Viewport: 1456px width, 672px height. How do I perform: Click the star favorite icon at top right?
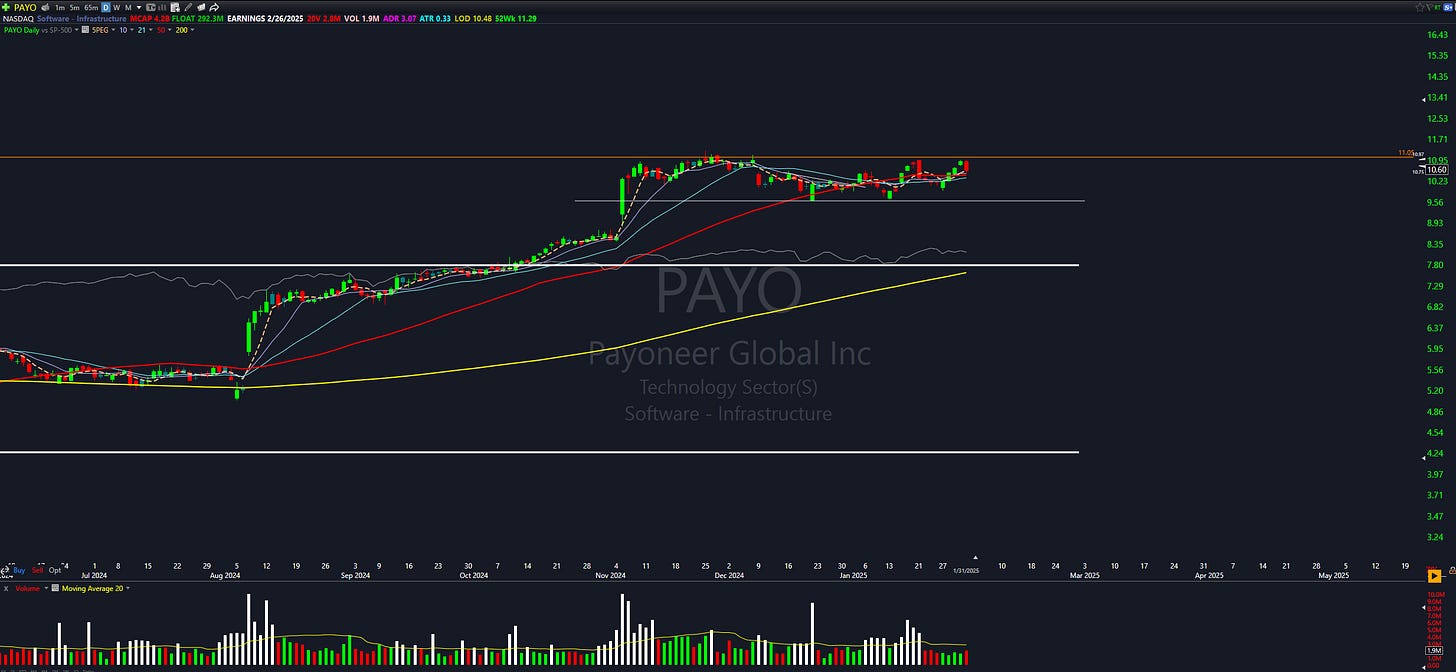pos(1420,7)
